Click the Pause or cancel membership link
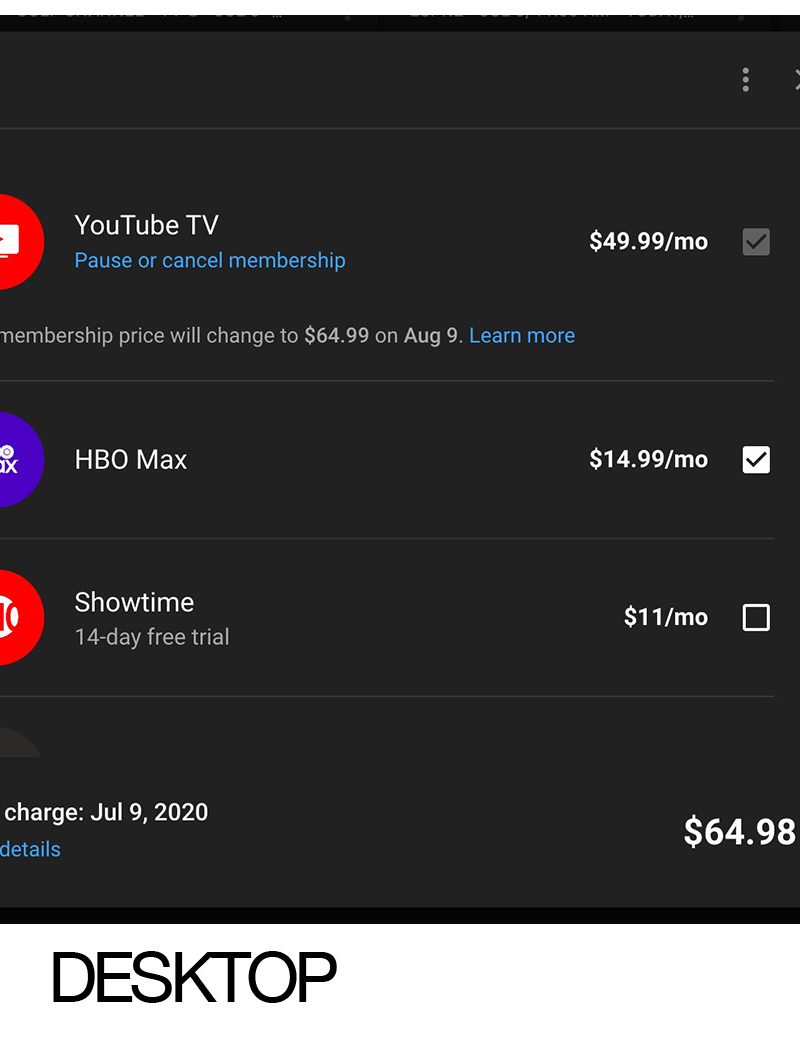The height and width of the screenshot is (1050, 800). 210,261
